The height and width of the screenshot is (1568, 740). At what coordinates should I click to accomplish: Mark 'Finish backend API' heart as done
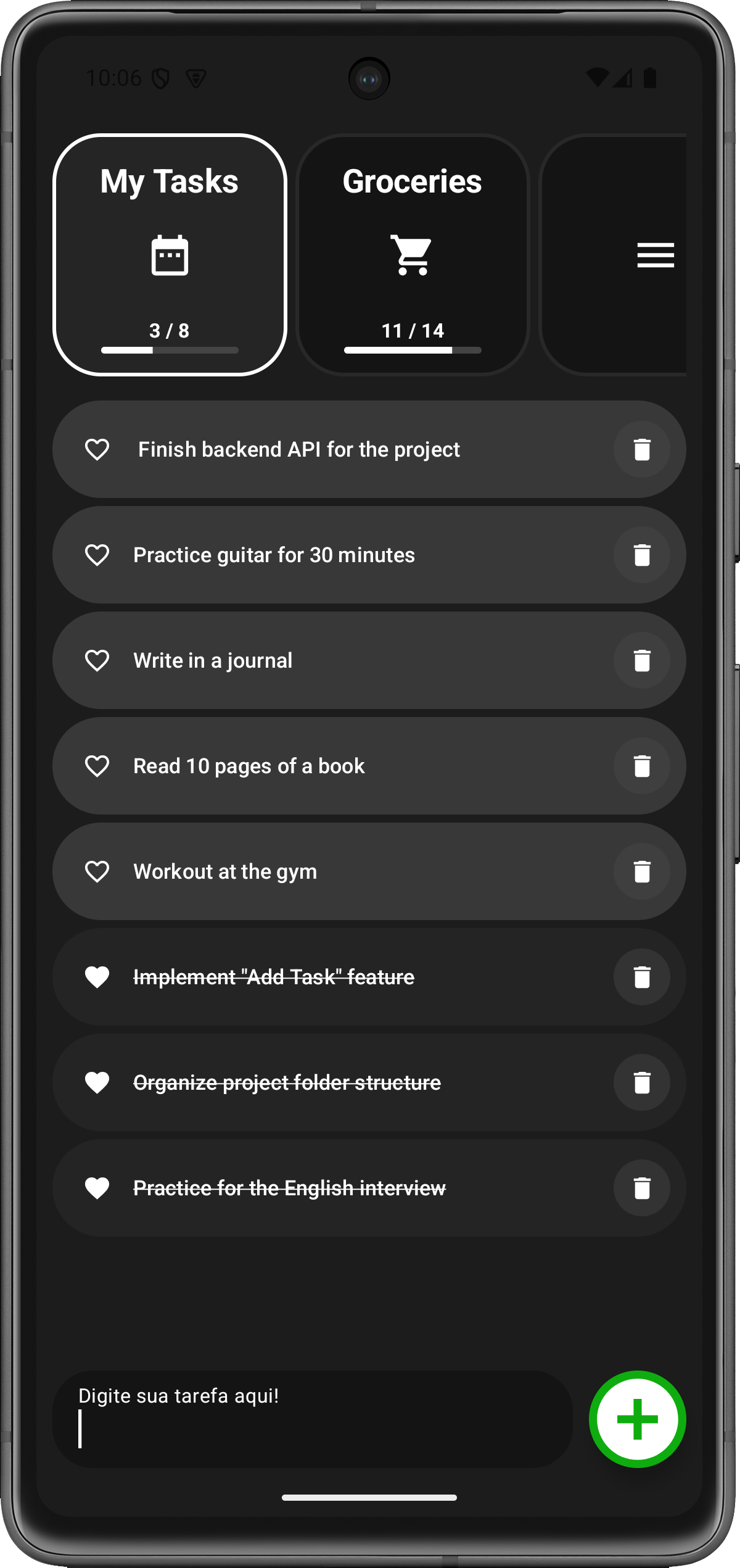pyautogui.click(x=97, y=449)
